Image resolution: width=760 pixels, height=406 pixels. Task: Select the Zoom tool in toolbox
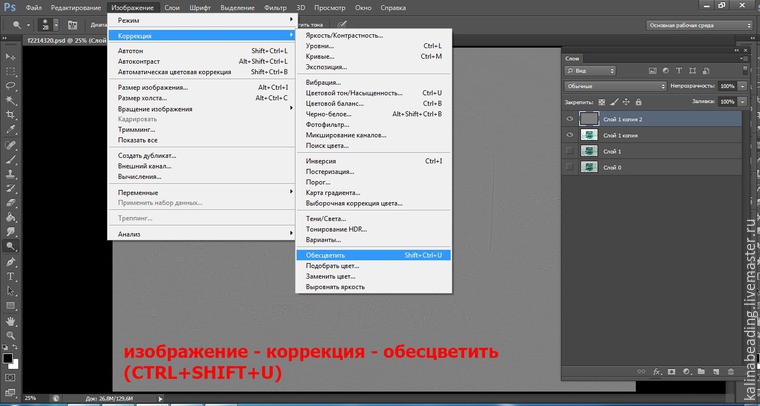(11, 335)
